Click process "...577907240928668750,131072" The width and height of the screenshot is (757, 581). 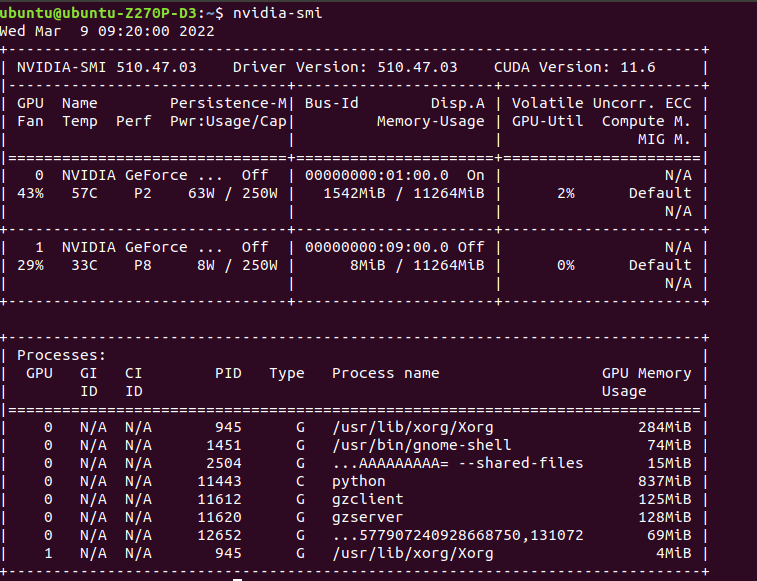coord(458,536)
